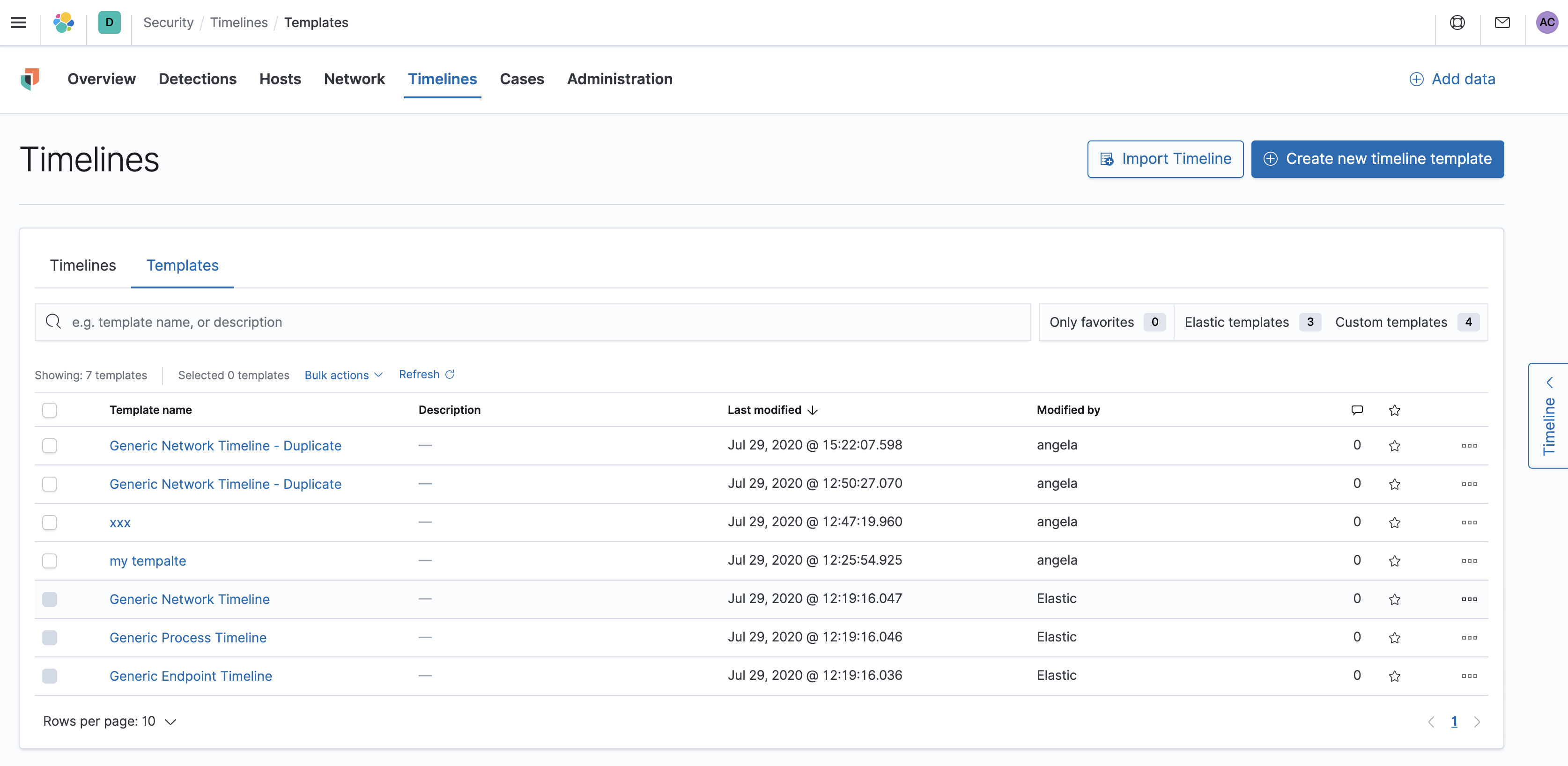Viewport: 1568px width, 766px height.
Task: Toggle the select all templates checkbox
Action: click(50, 410)
